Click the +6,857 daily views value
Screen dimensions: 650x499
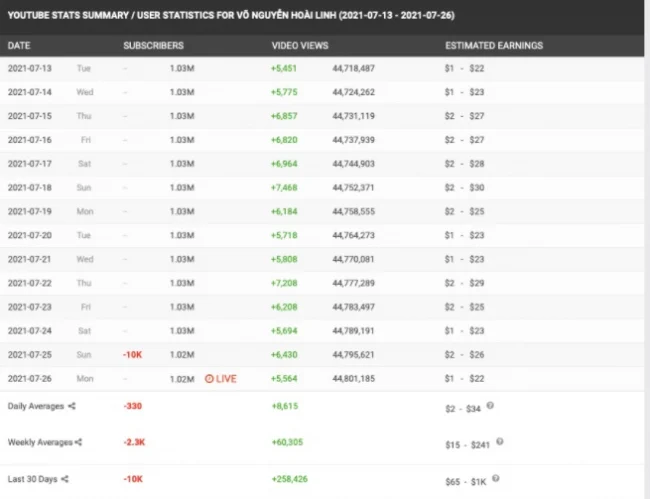coord(284,116)
